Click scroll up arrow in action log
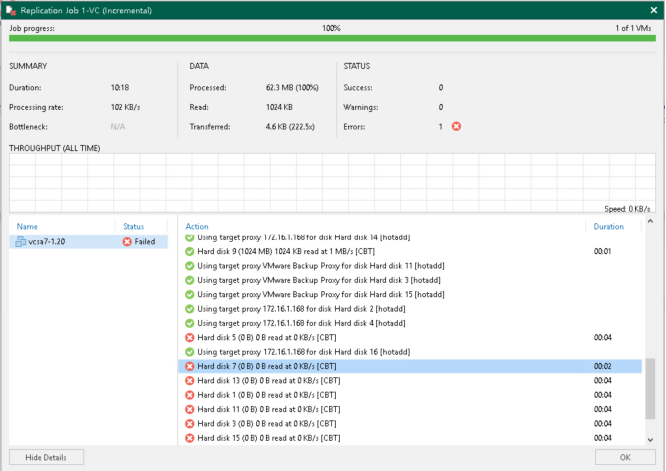666x471 pixels. point(650,221)
